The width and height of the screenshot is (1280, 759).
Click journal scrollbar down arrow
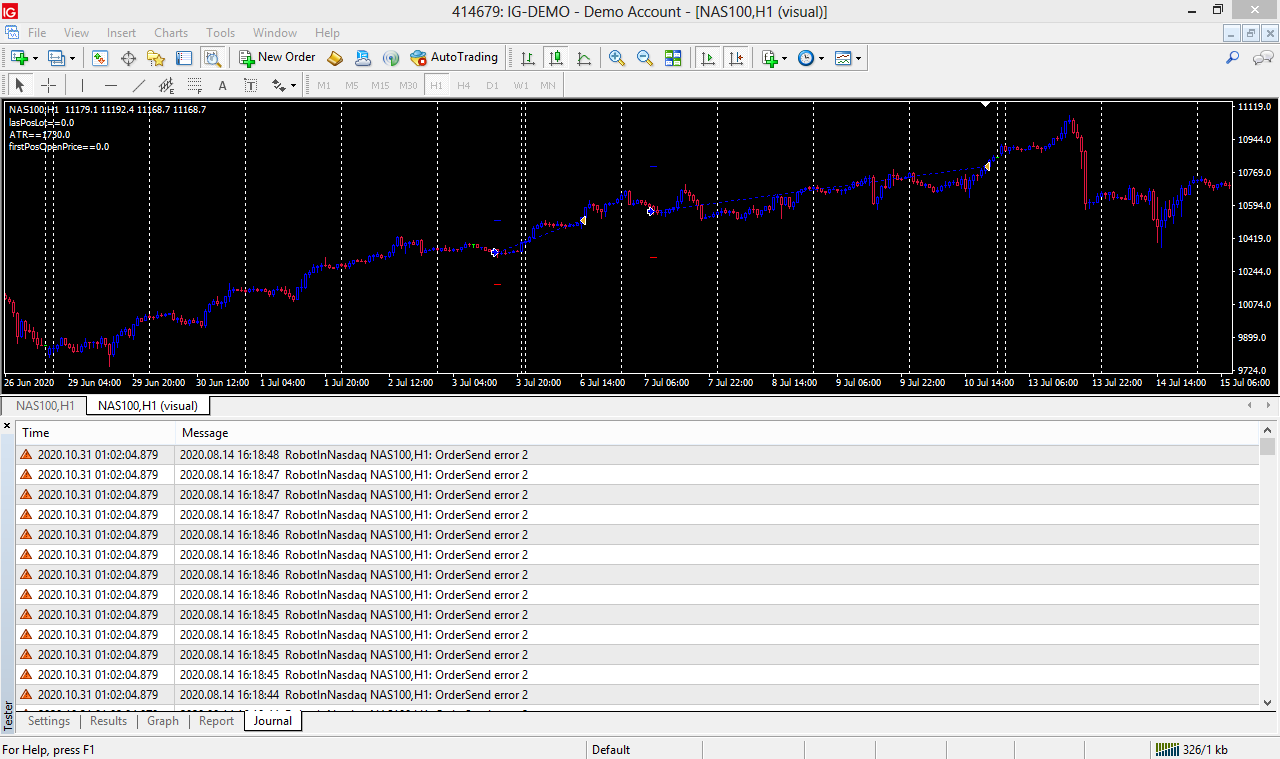click(x=1268, y=702)
